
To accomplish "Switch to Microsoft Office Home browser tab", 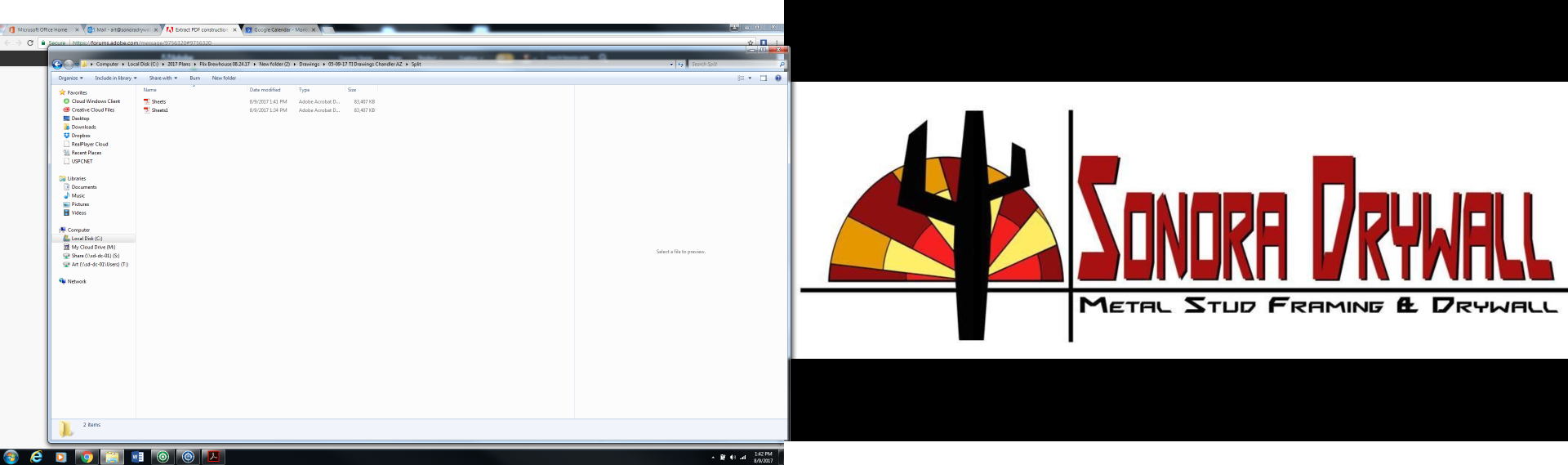I will point(42,29).
